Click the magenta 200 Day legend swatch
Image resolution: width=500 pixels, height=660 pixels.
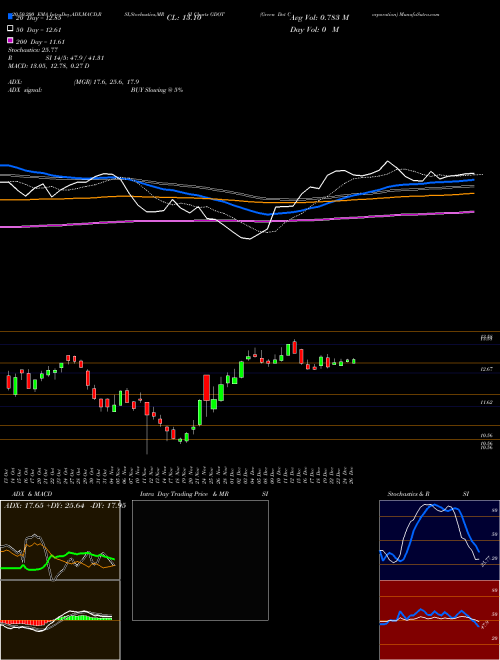click(10, 40)
